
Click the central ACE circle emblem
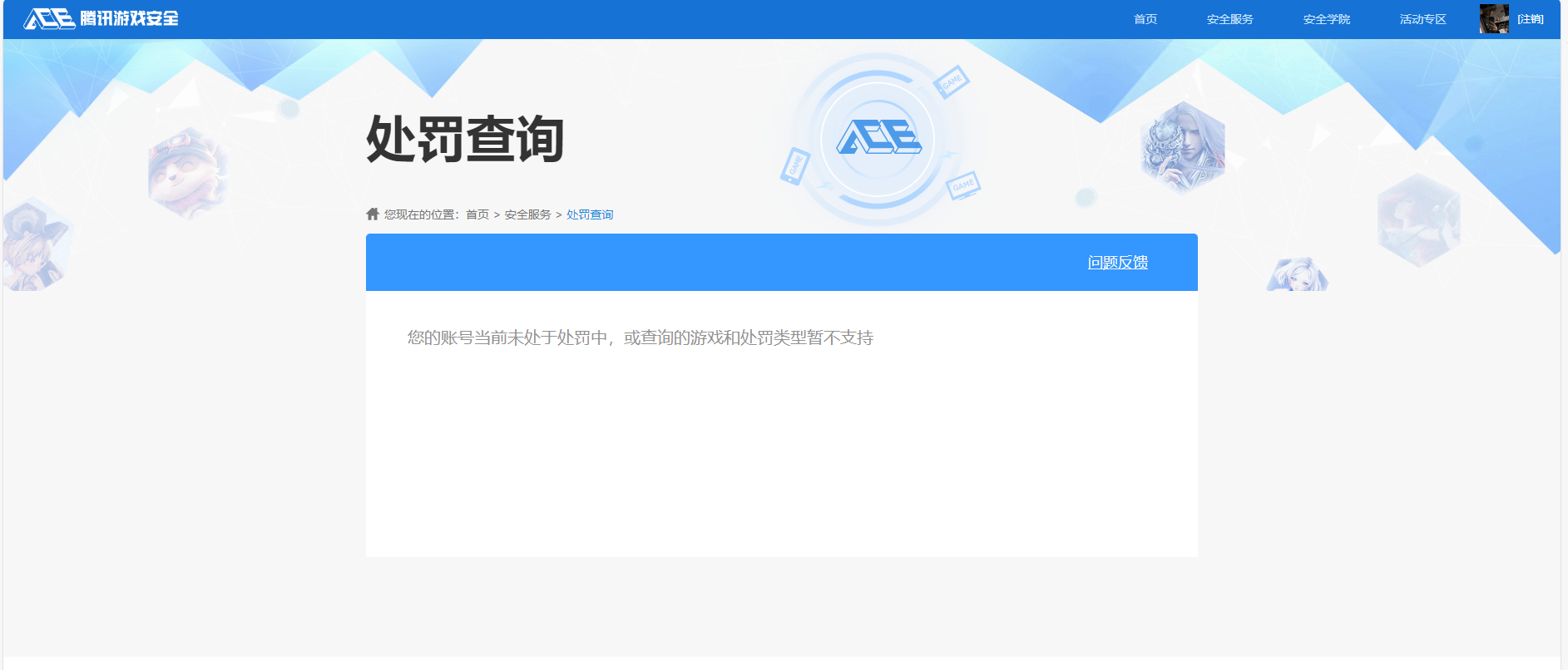click(x=878, y=139)
